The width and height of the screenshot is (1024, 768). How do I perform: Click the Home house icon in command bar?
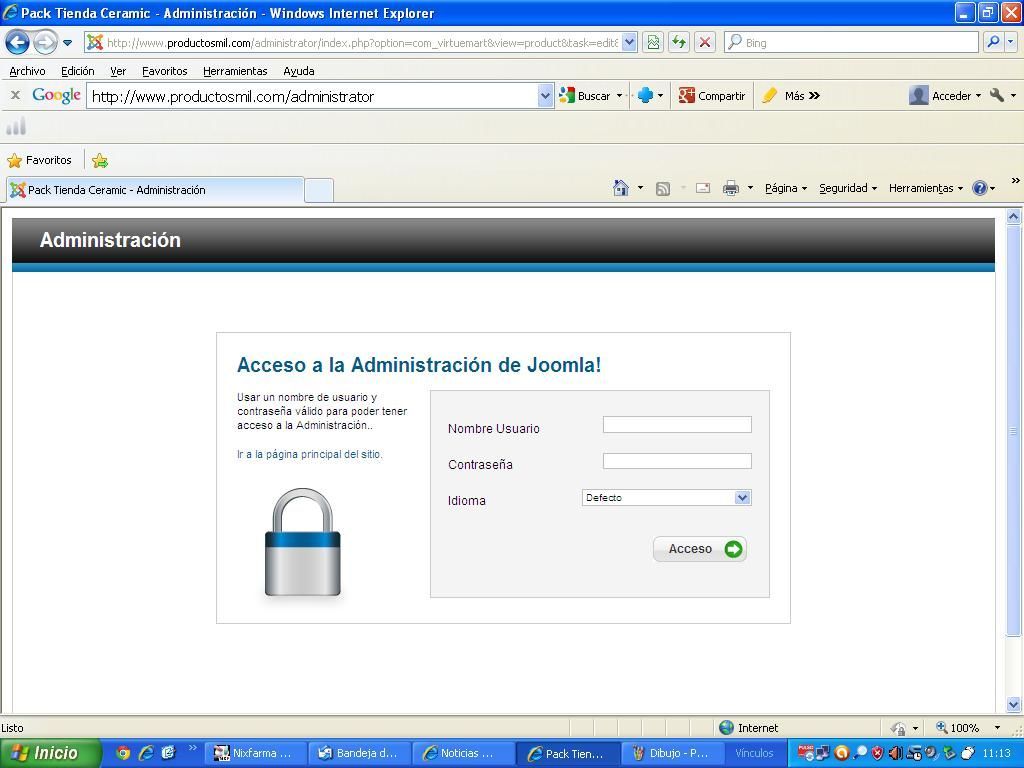620,188
